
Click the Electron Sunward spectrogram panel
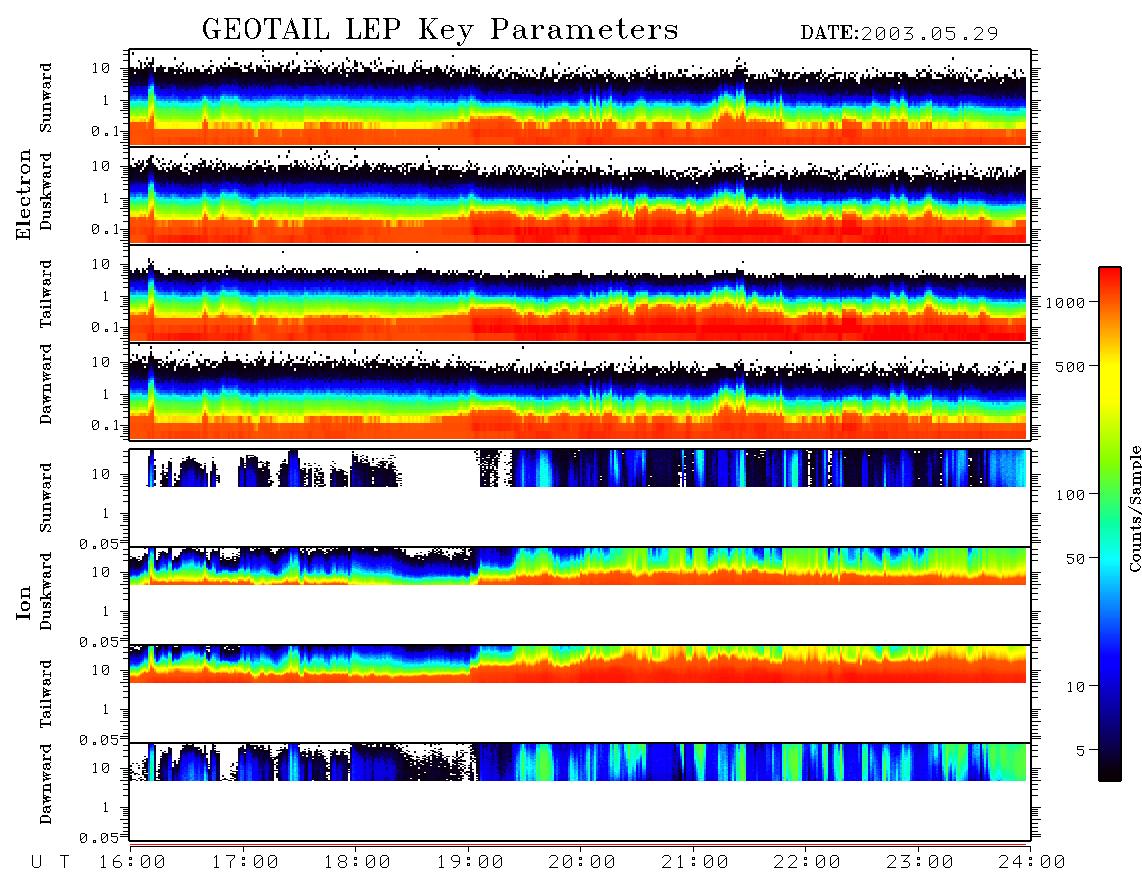click(580, 98)
